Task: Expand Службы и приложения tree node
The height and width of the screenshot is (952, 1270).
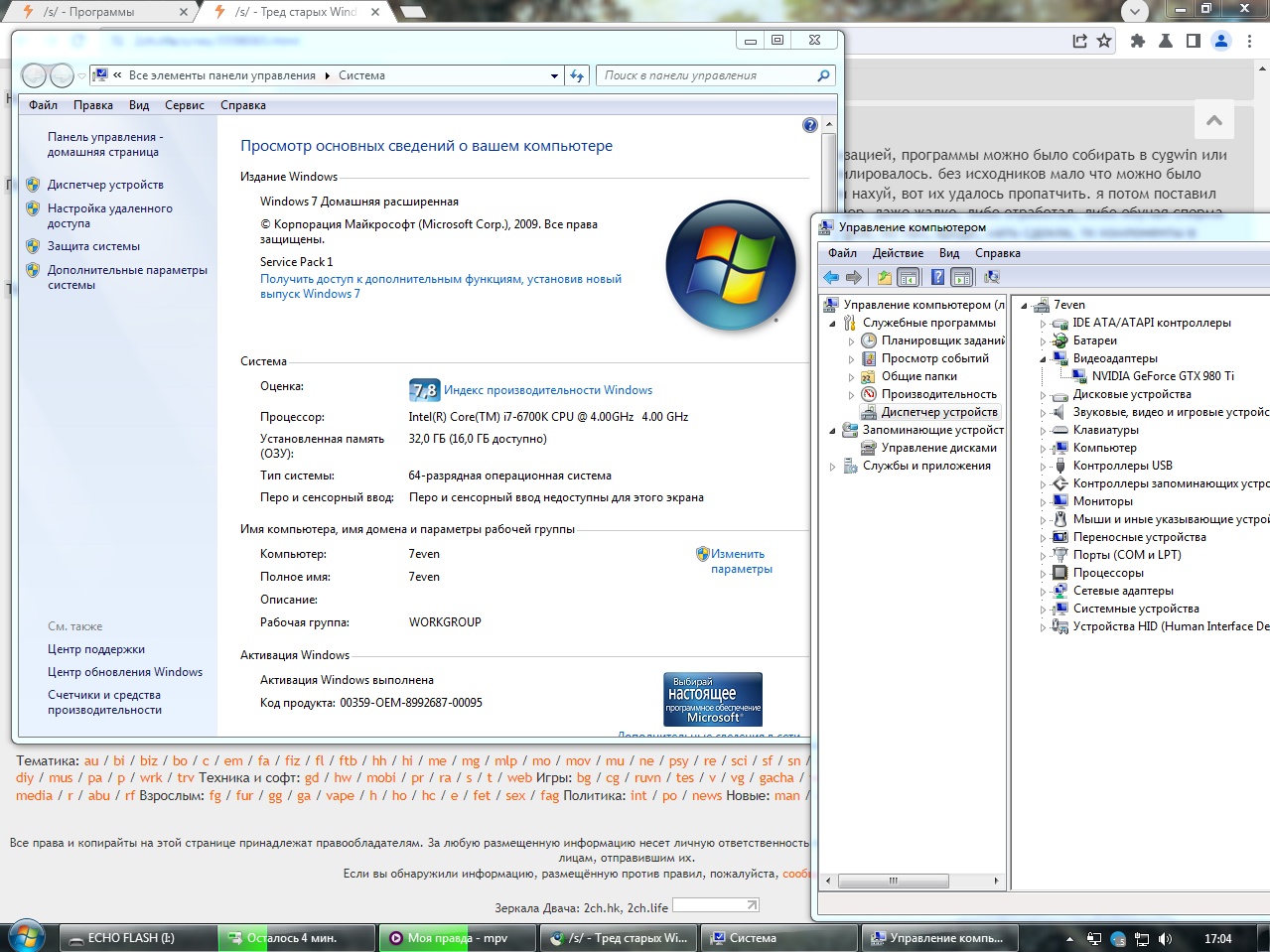Action: pos(832,467)
